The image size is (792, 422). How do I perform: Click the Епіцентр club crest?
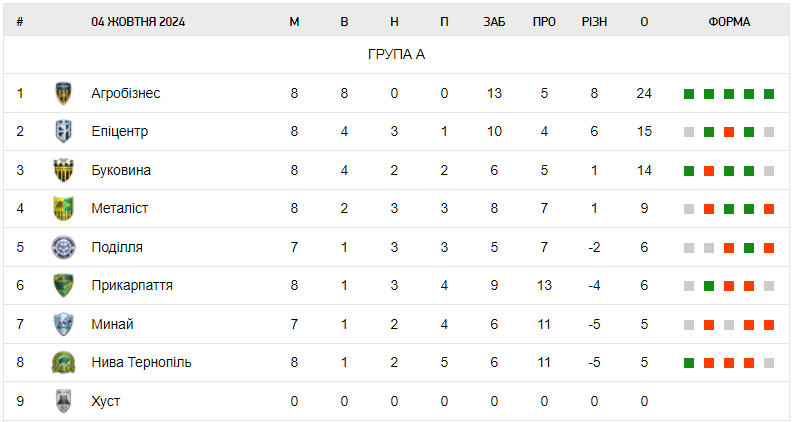coord(63,131)
